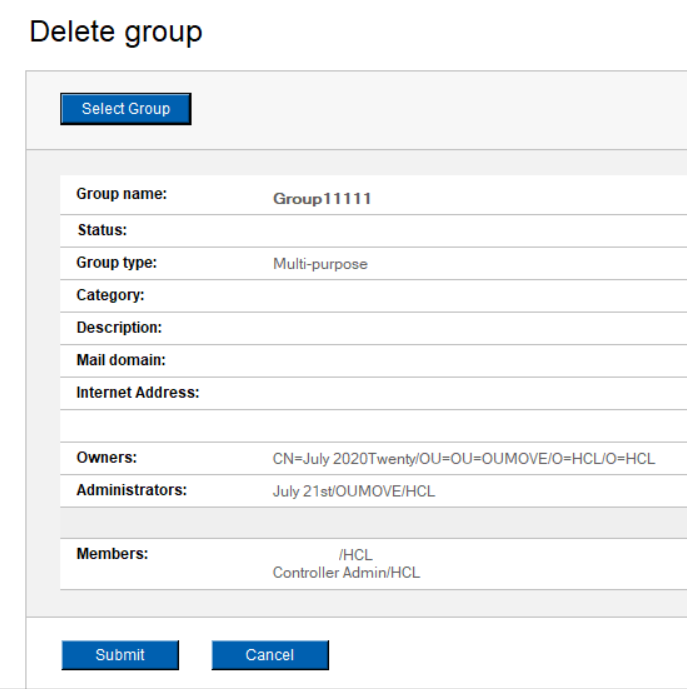Click the Status label
The width and height of the screenshot is (687, 689).
point(102,230)
